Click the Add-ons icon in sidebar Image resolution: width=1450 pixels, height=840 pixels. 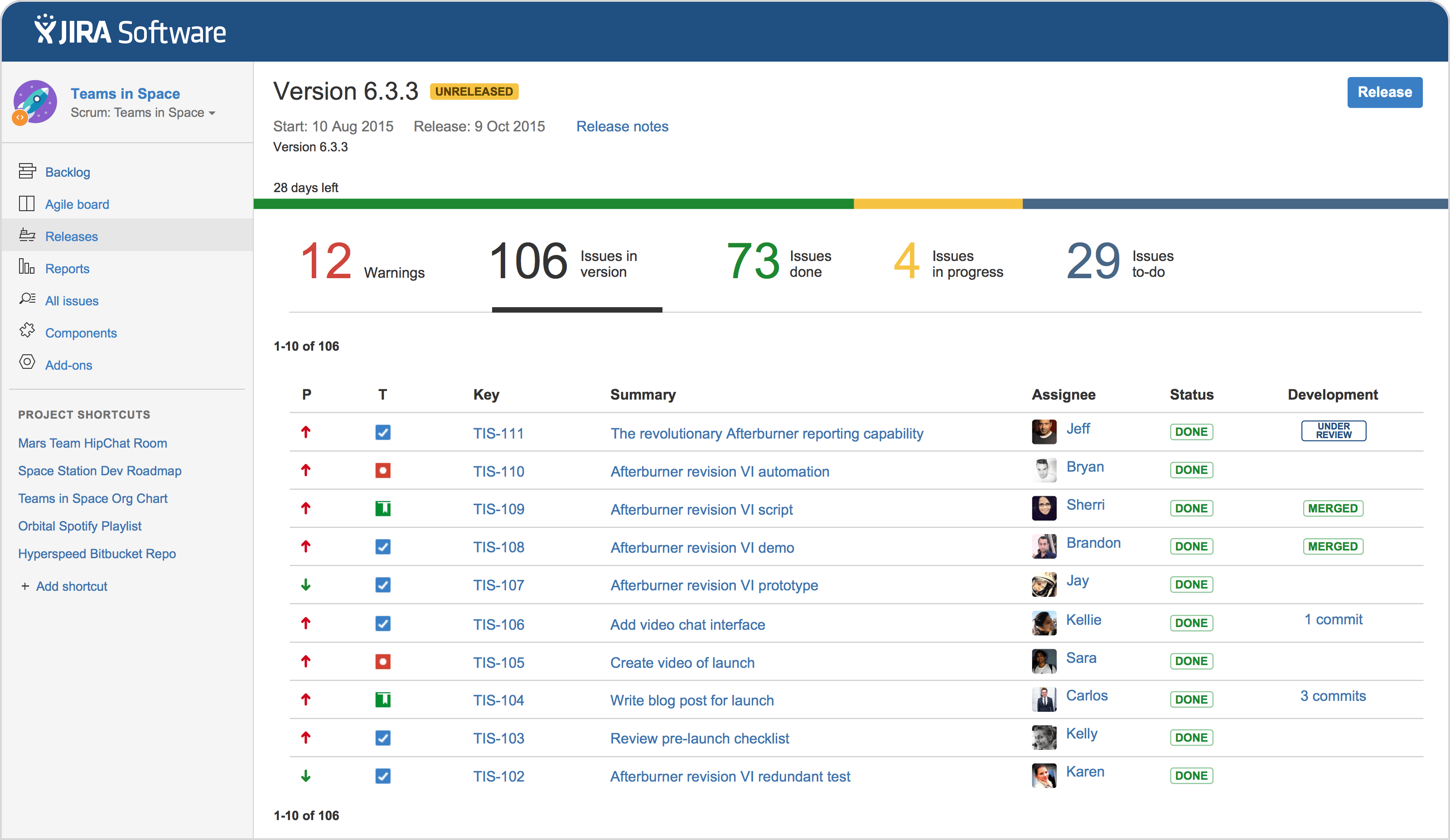(28, 364)
